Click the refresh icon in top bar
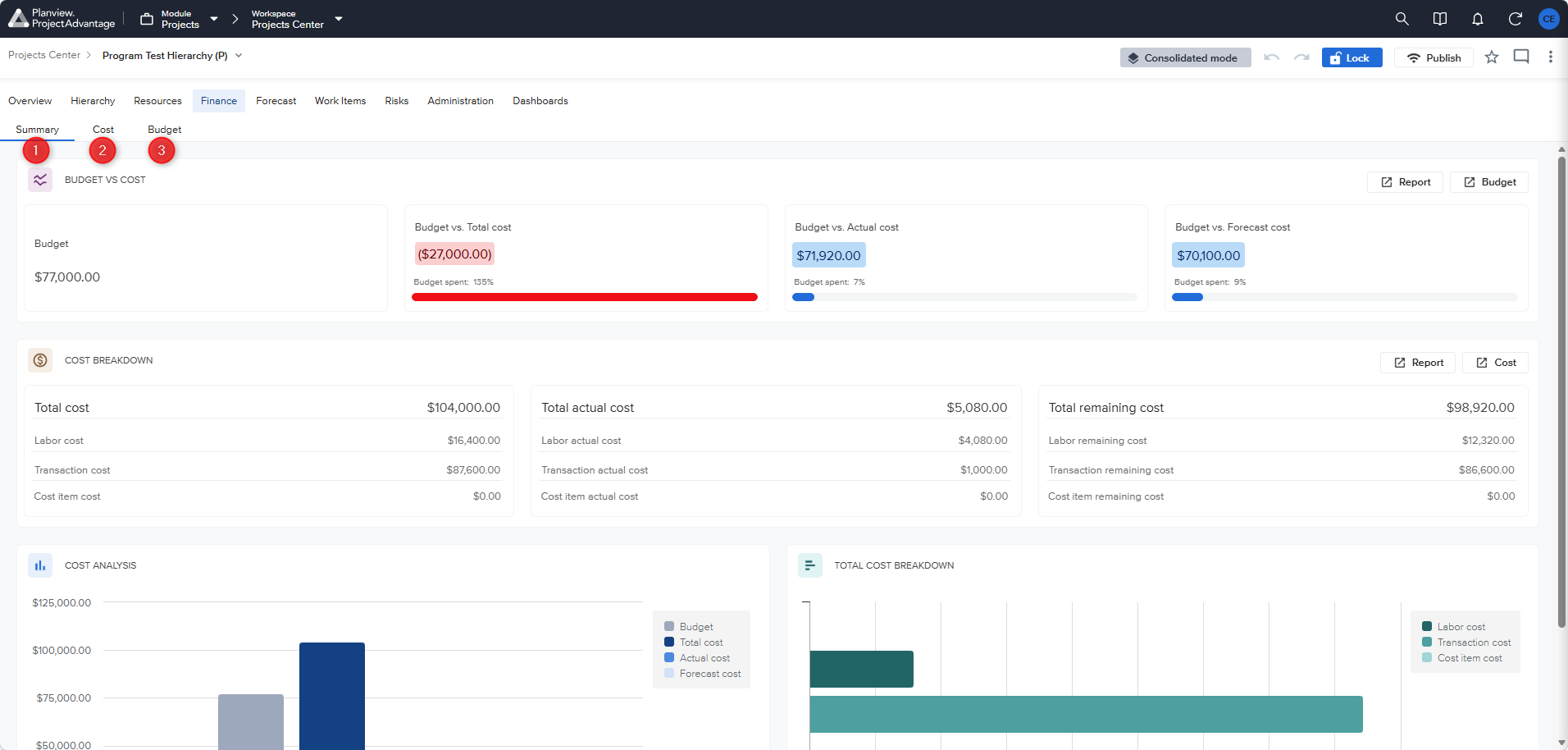1568x750 pixels. (x=1515, y=19)
